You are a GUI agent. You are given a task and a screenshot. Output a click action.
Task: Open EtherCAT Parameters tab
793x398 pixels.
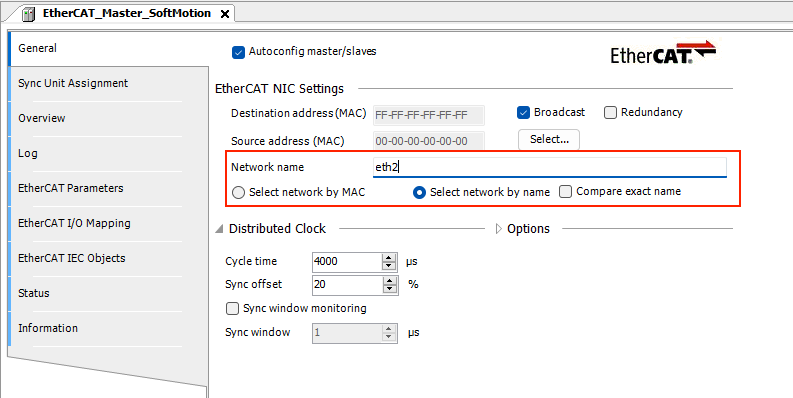click(108, 188)
